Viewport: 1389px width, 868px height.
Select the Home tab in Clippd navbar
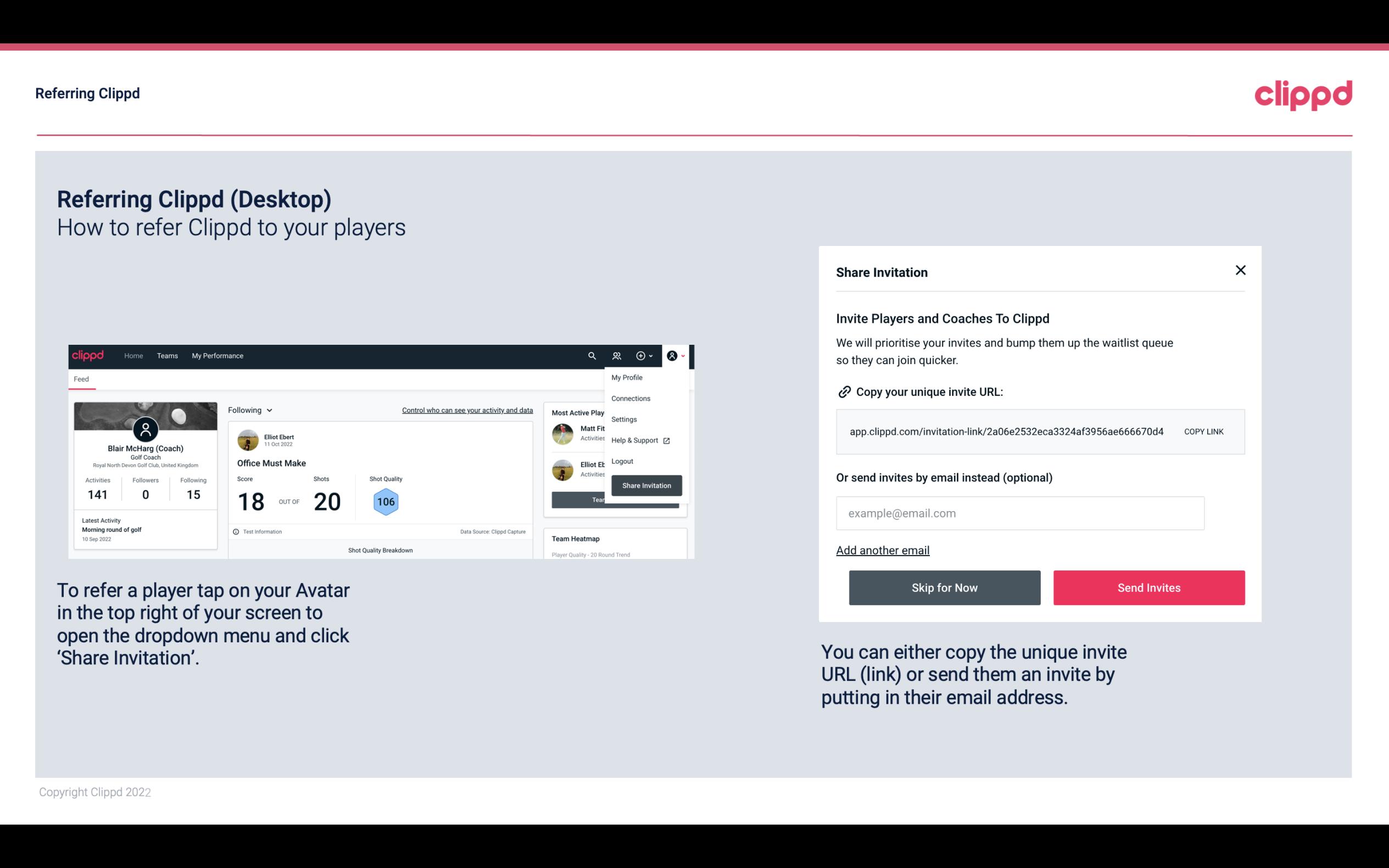coord(133,355)
